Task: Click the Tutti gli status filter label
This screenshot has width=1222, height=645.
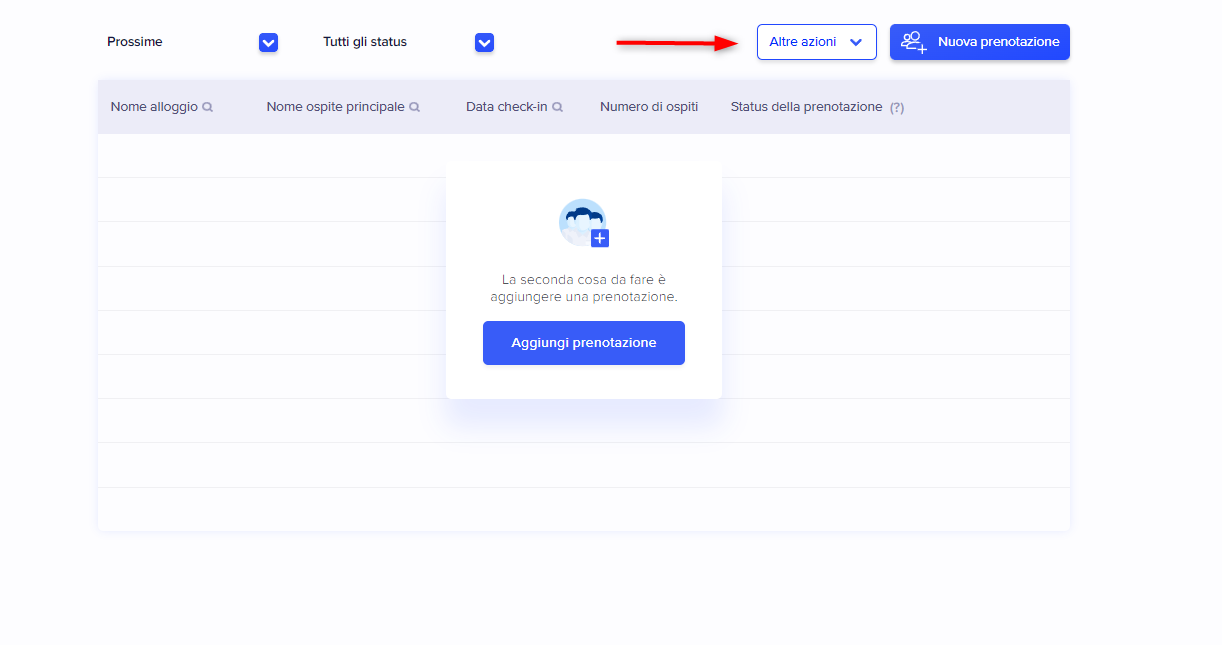Action: (365, 42)
